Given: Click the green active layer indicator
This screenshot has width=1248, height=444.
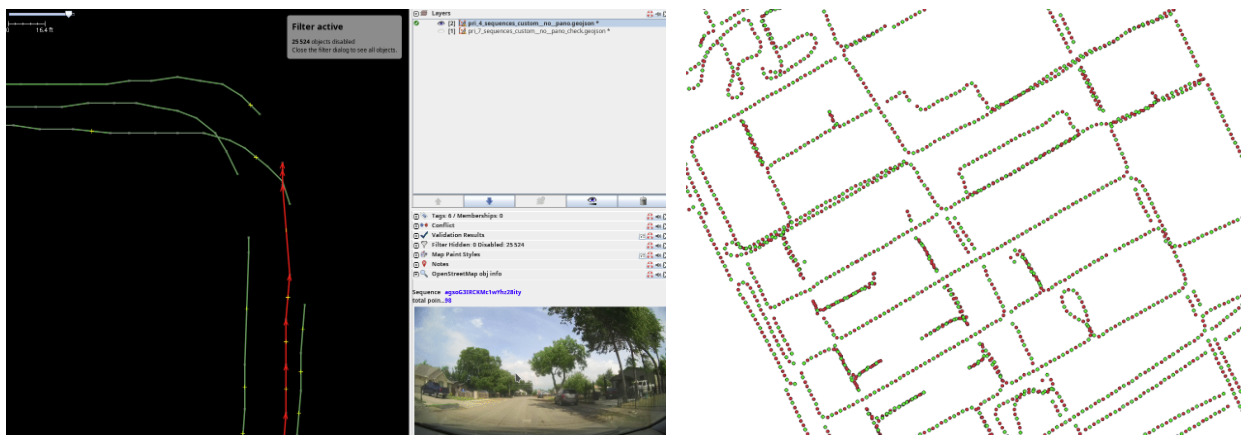Looking at the screenshot, I should [x=416, y=23].
